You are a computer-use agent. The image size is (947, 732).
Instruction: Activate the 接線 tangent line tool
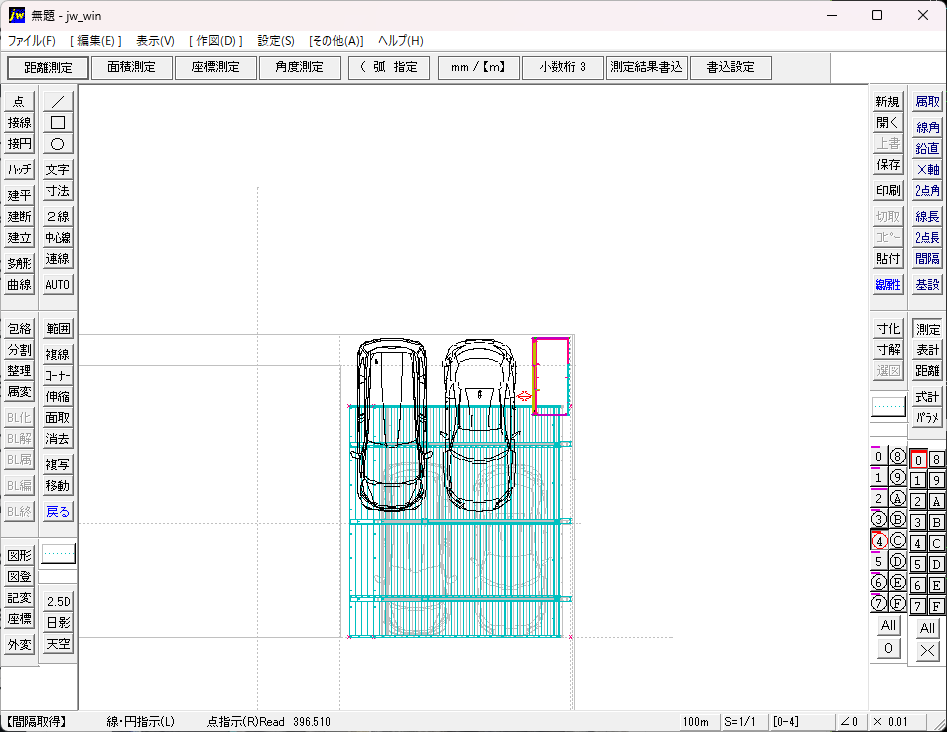pyautogui.click(x=19, y=123)
